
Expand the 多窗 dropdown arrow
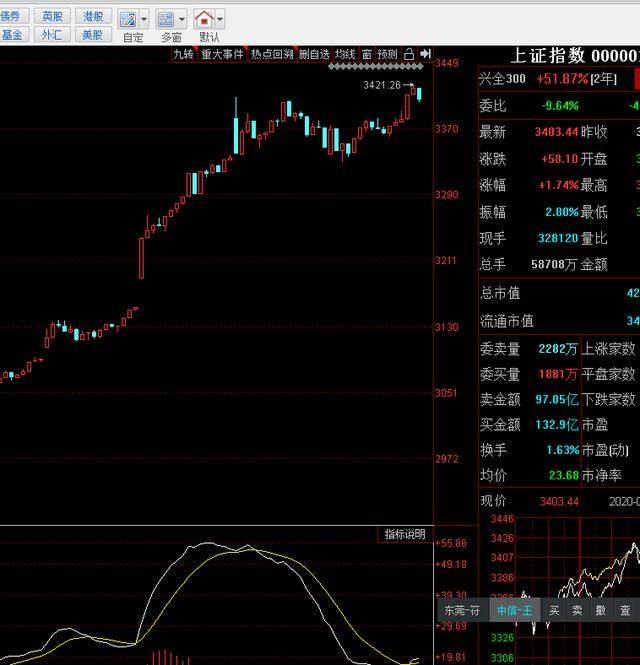[182, 19]
